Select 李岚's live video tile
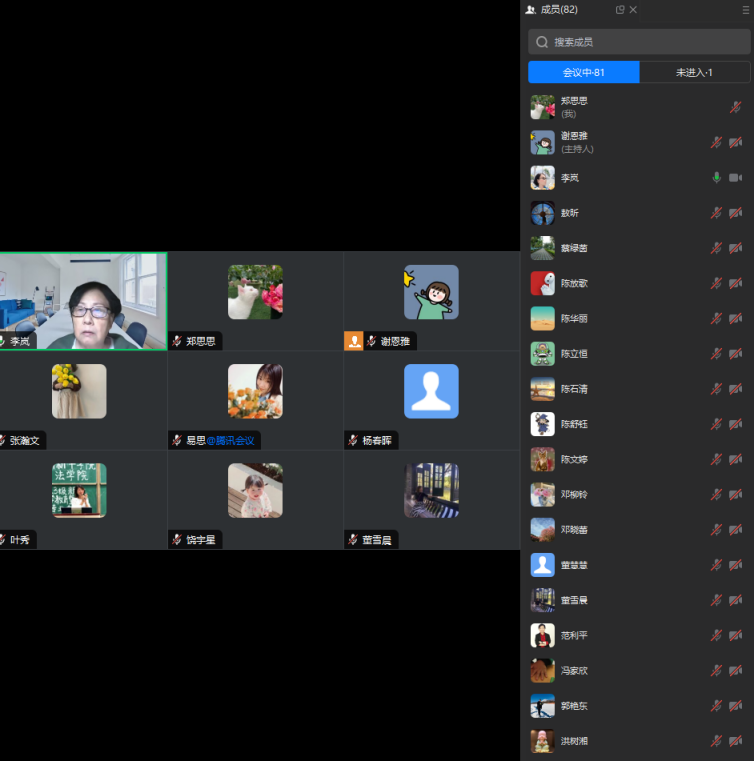This screenshot has width=754, height=761. (x=83, y=300)
